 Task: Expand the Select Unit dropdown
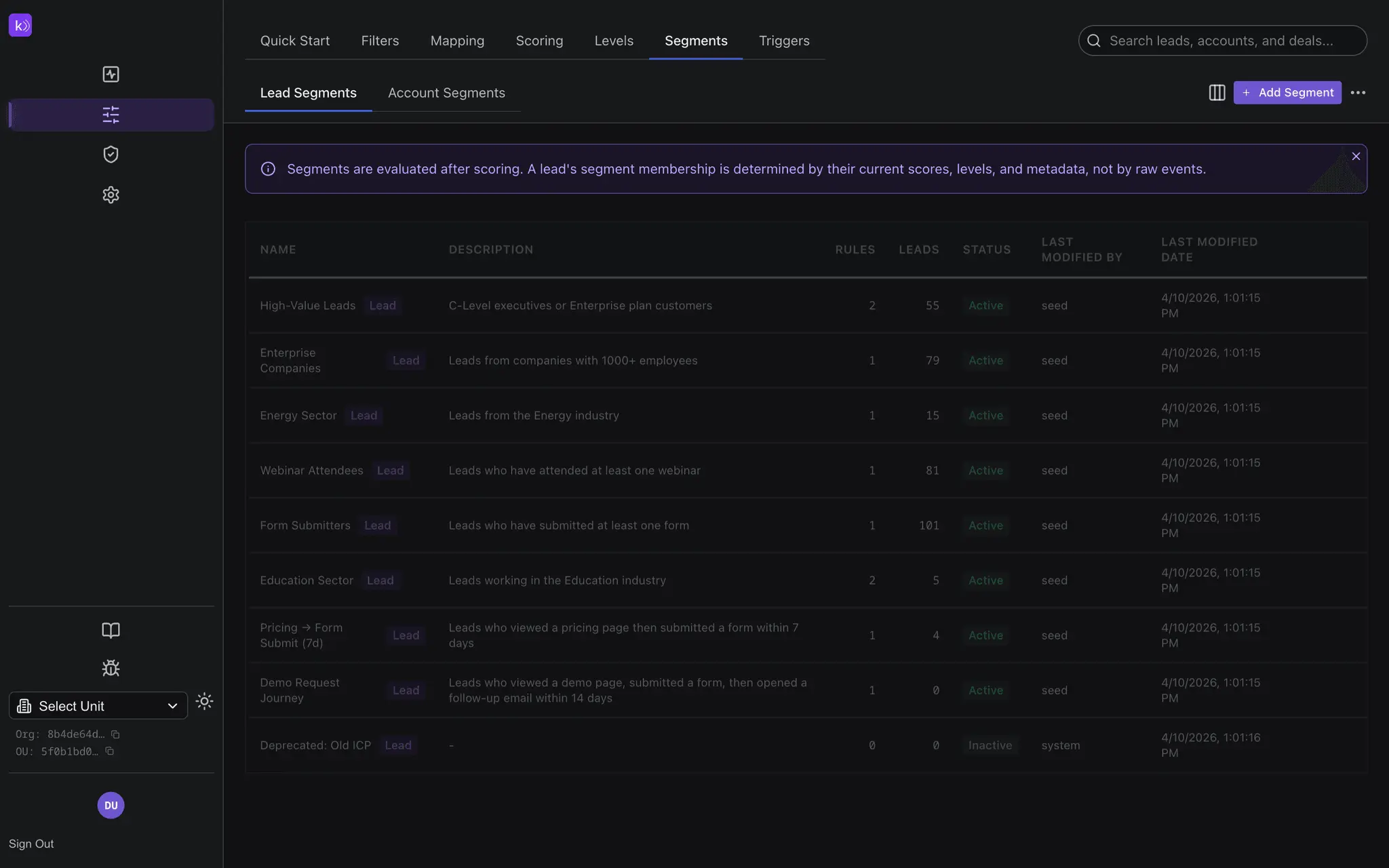pos(98,706)
